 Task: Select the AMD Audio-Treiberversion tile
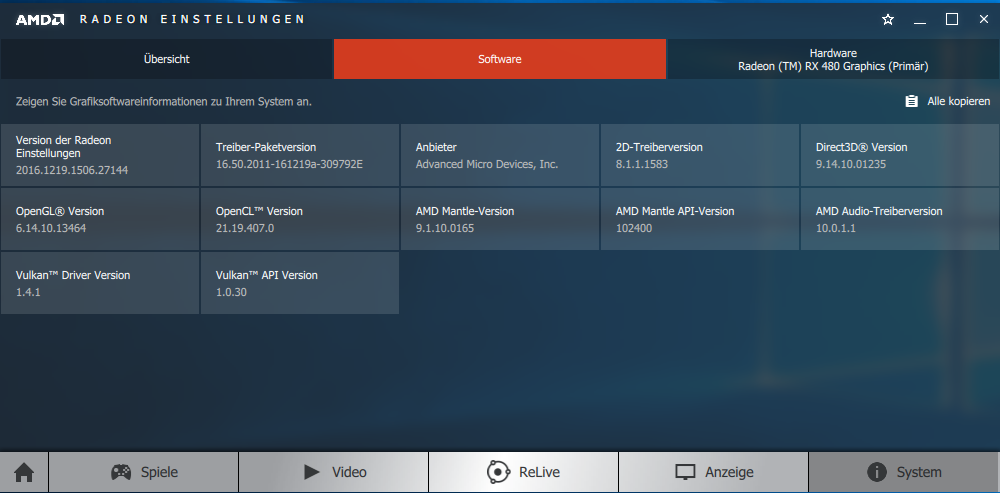(x=900, y=219)
